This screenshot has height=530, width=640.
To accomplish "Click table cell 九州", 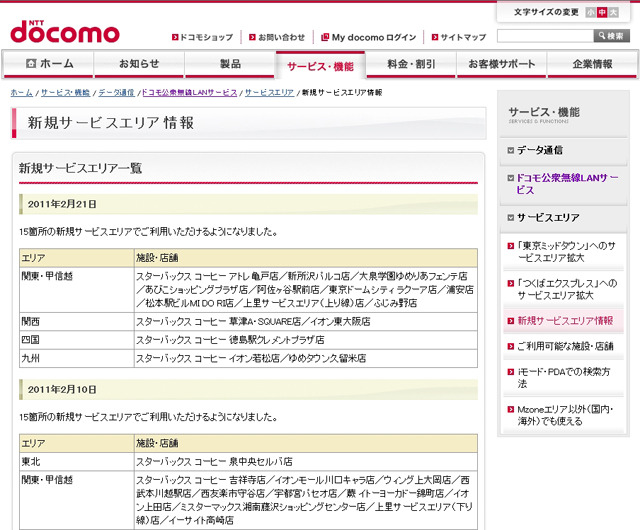I will [77, 359].
